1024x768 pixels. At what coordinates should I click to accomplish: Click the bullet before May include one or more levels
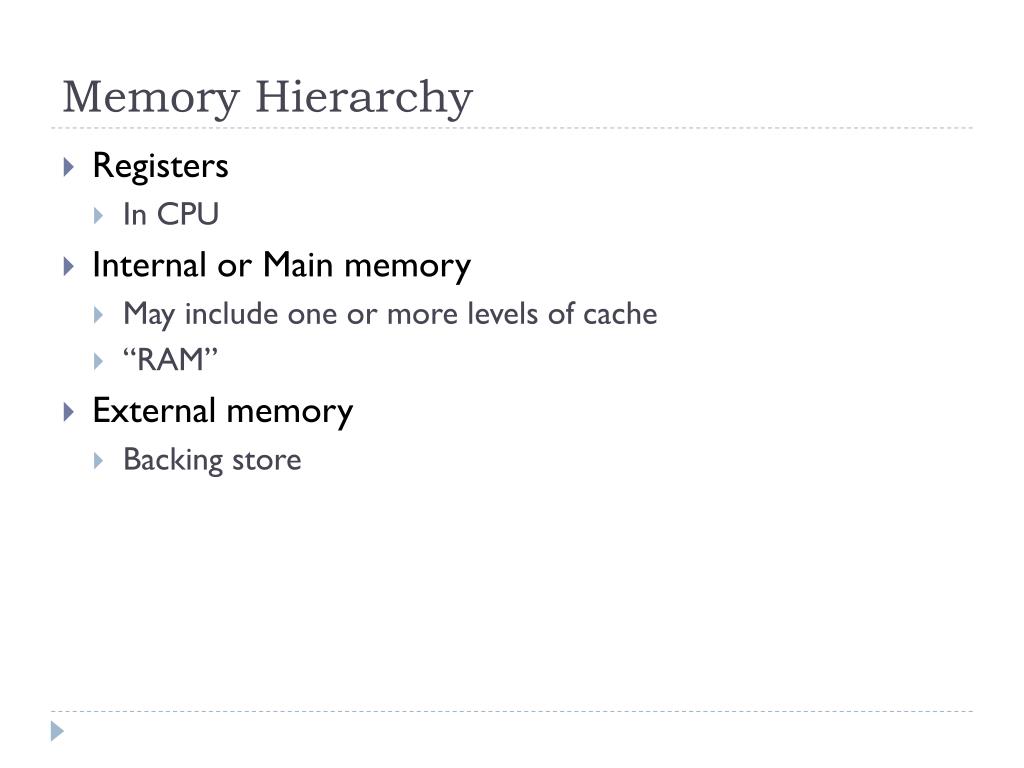[99, 315]
